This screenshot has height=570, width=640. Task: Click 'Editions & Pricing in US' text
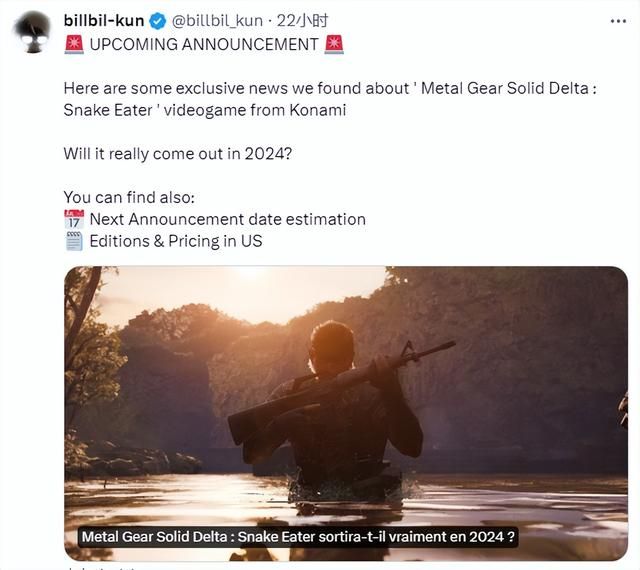[176, 241]
